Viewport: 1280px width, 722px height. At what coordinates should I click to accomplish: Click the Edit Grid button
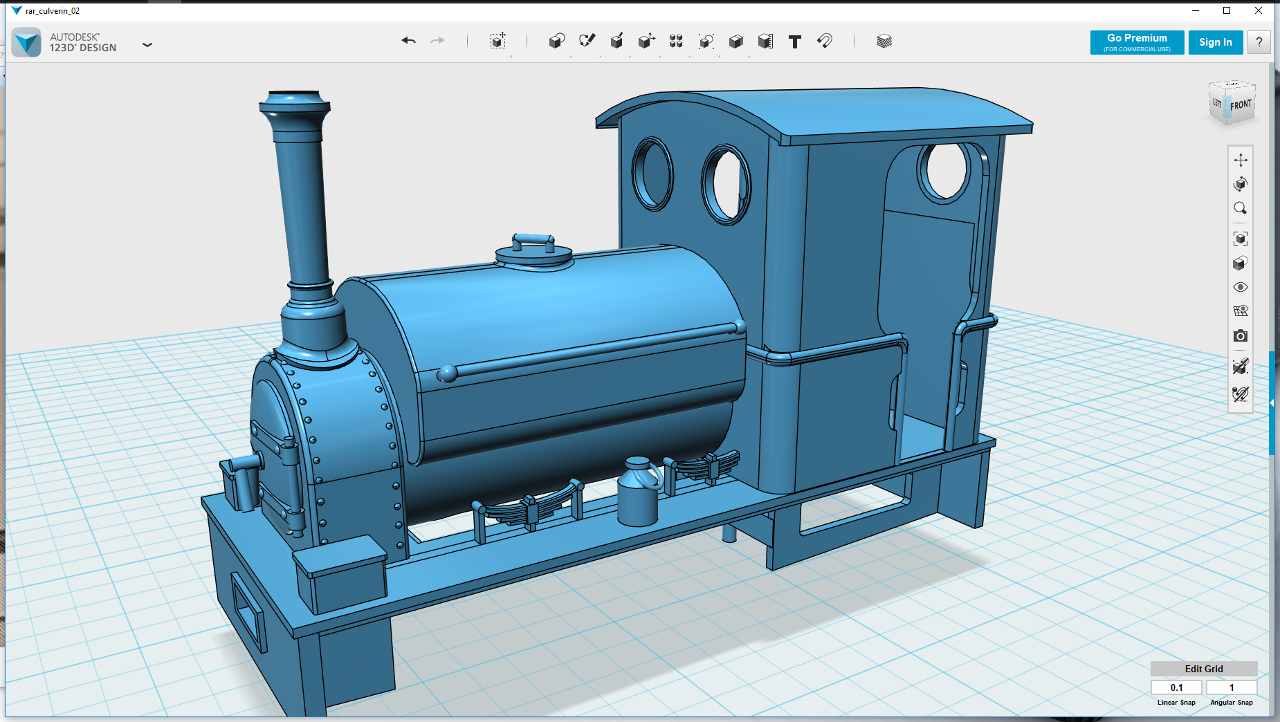(x=1204, y=669)
